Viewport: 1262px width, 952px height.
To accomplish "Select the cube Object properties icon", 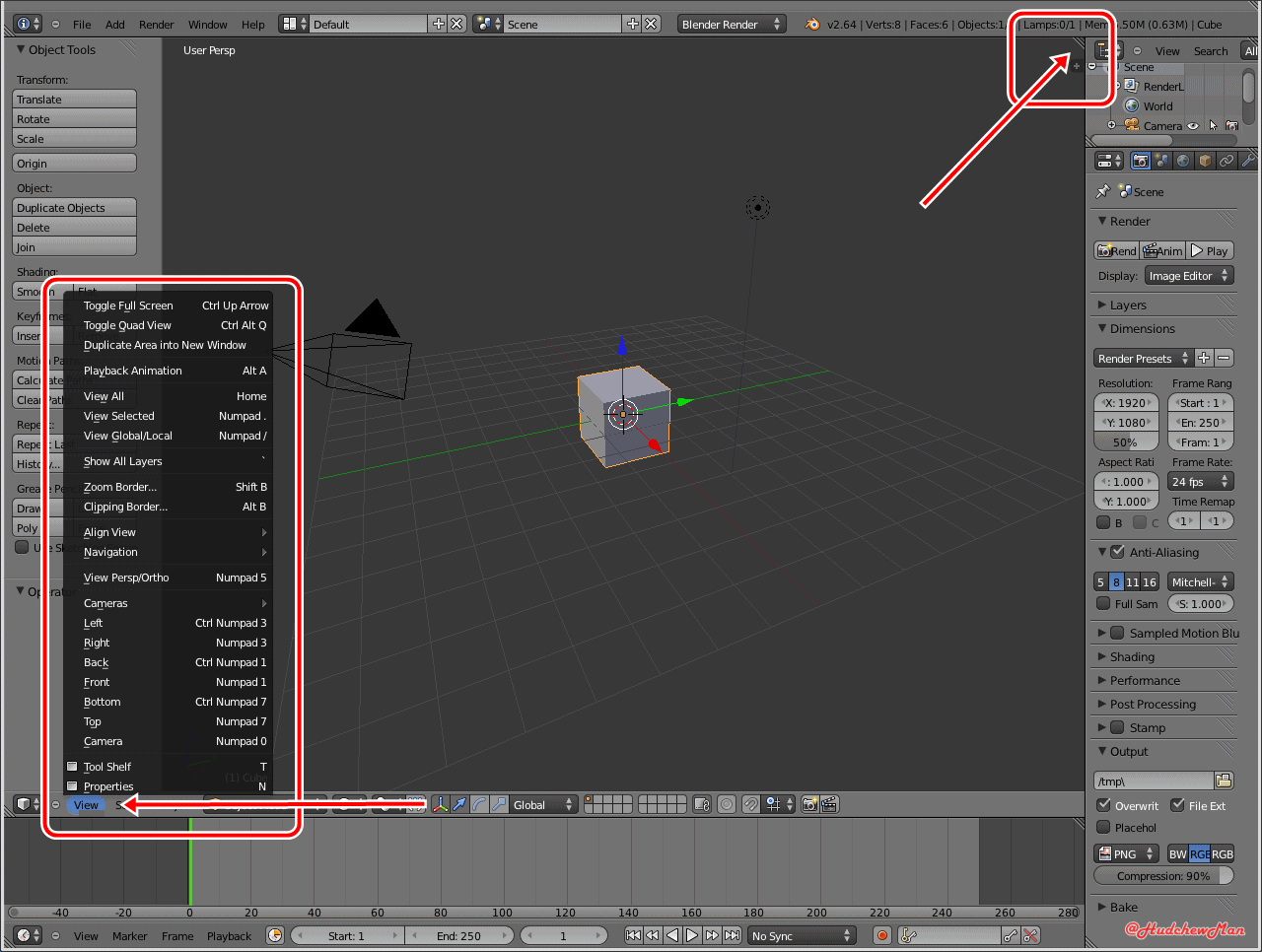I will click(x=1205, y=160).
